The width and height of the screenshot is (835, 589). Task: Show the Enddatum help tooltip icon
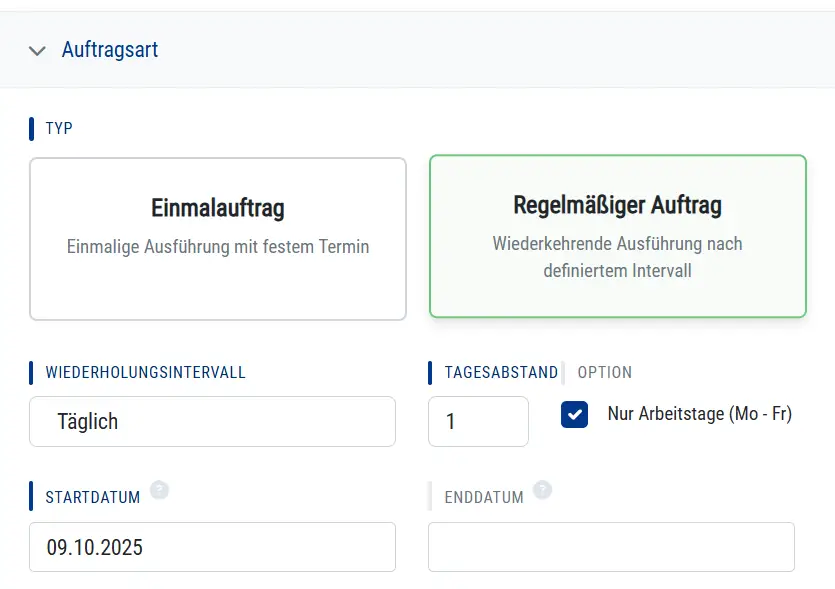542,489
